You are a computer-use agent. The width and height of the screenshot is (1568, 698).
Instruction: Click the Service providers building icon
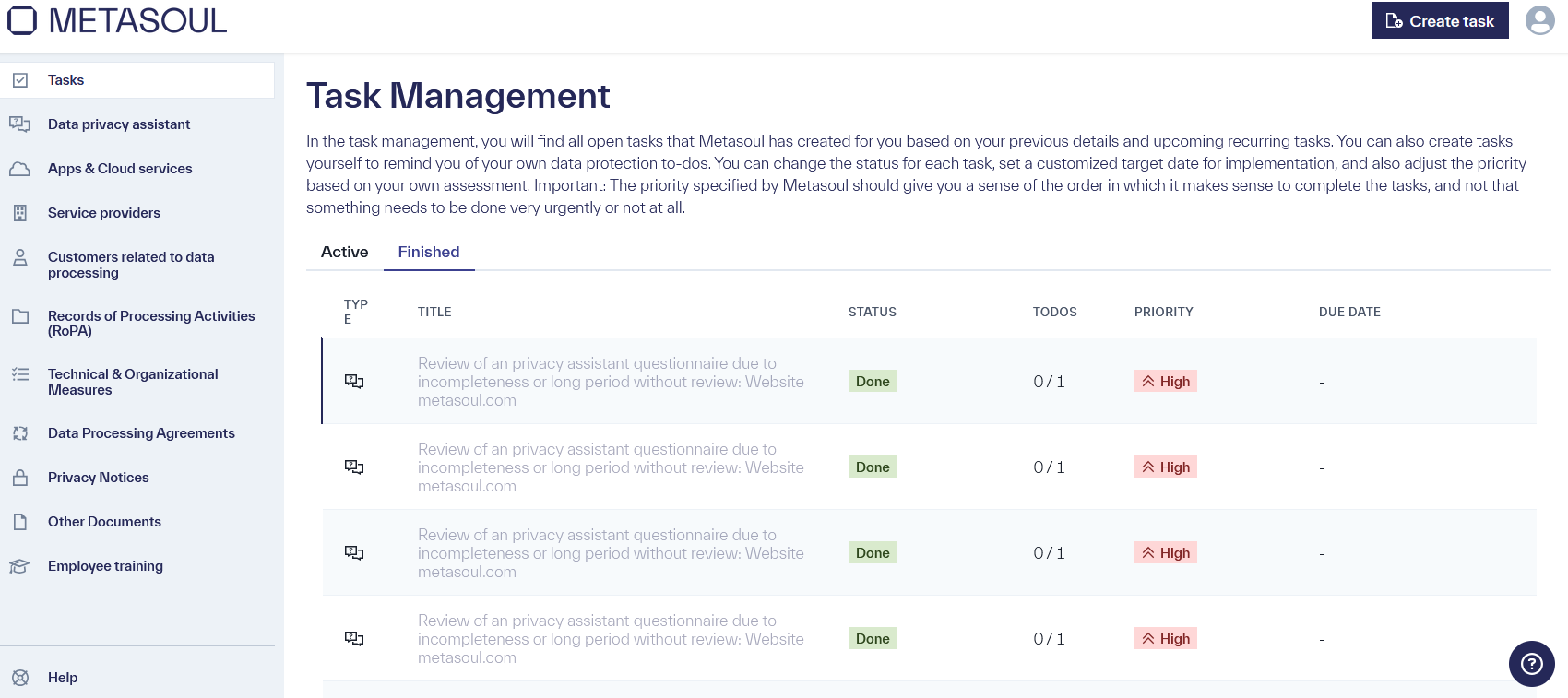[20, 212]
